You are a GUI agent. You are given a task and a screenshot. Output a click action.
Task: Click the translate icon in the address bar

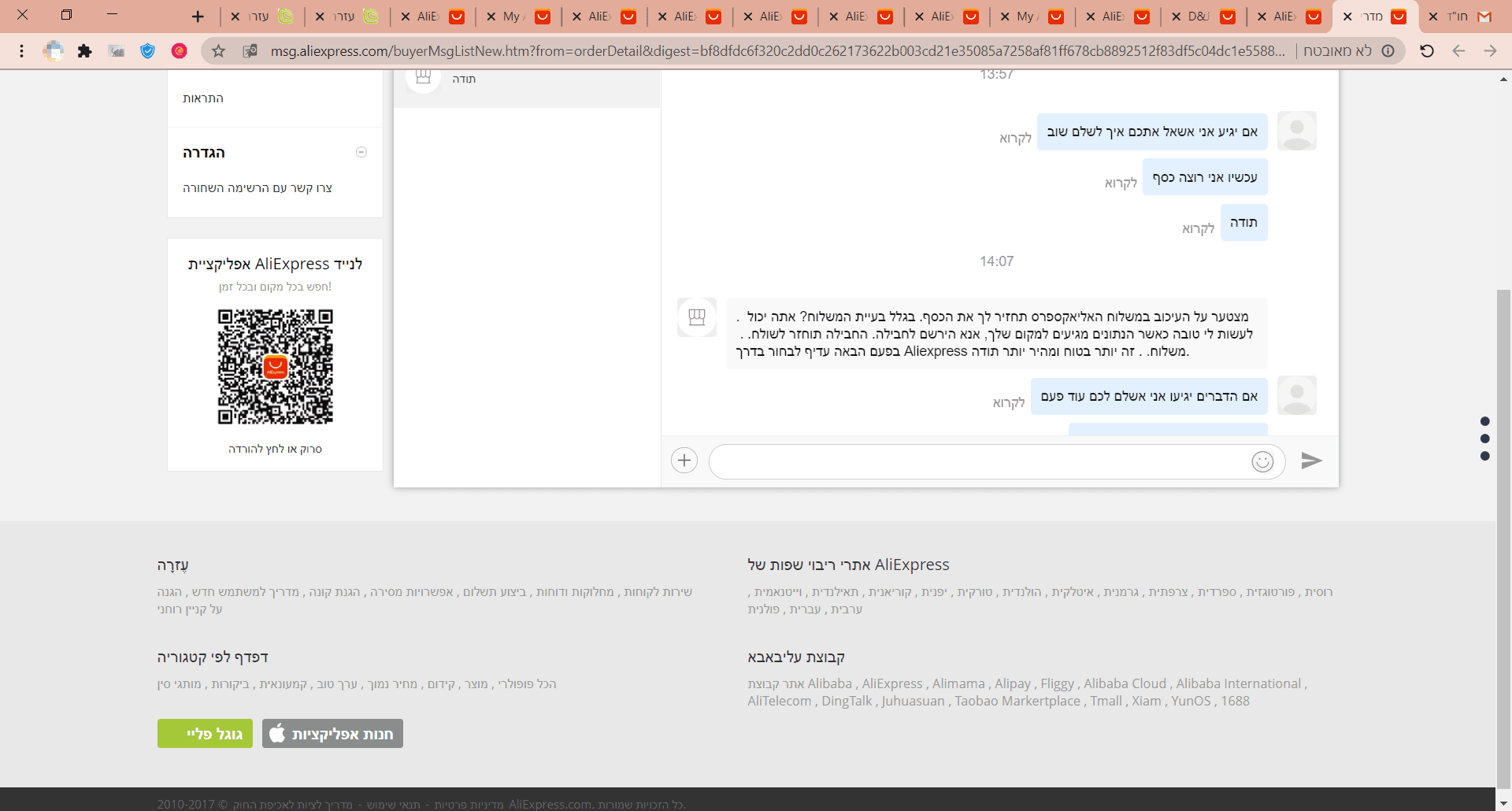[250, 51]
